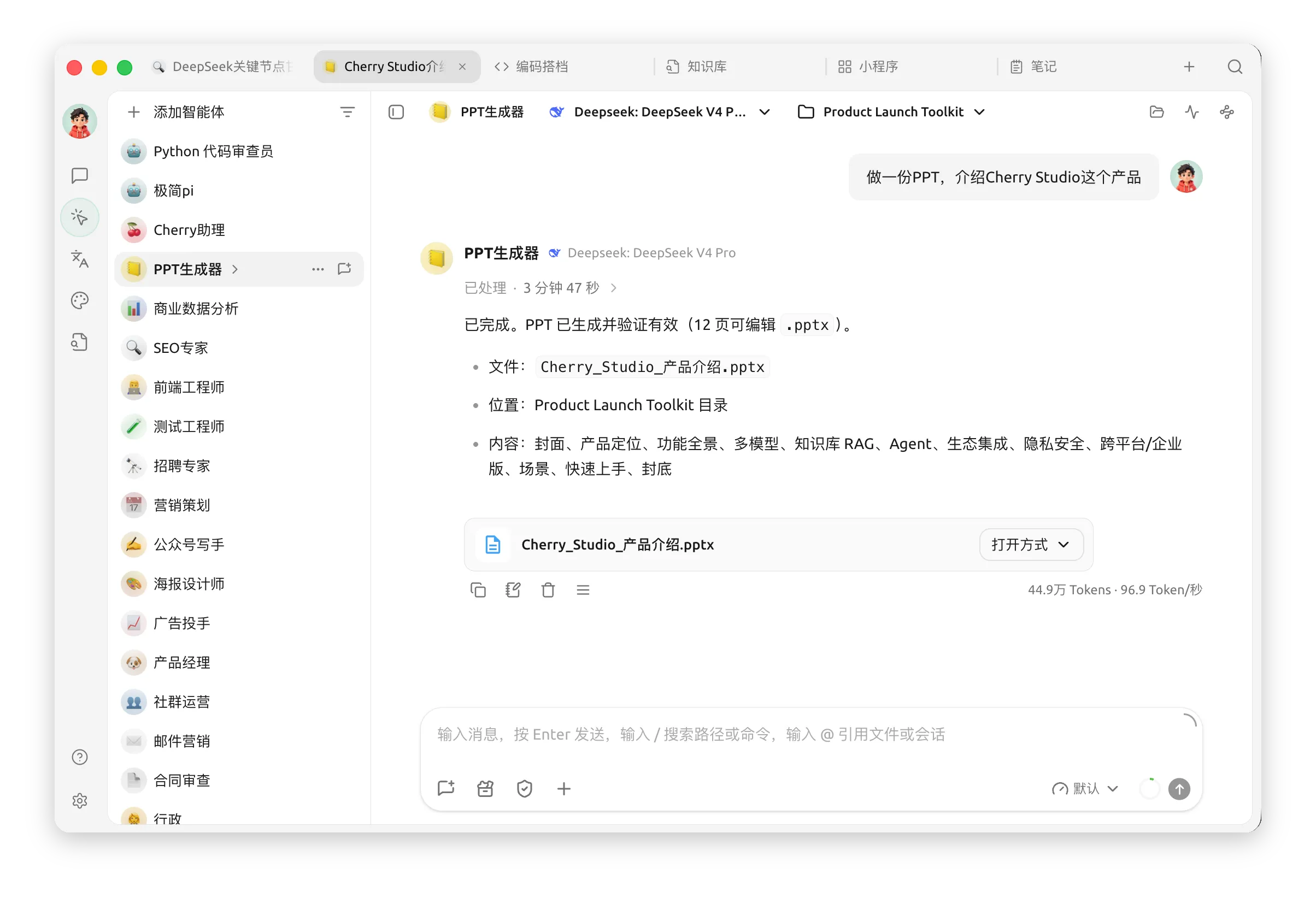Select the agents cursor-sparkle sidebar icon

(80, 218)
